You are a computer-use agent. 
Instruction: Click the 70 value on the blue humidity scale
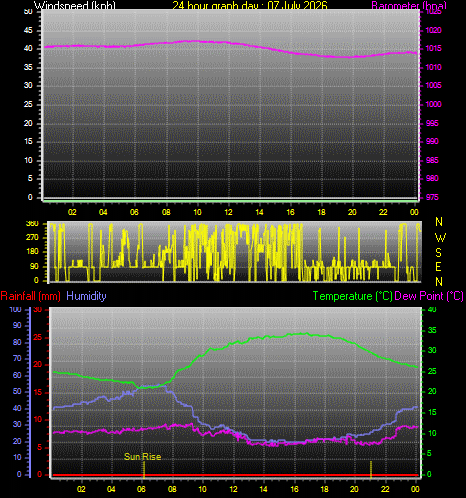[x=17, y=358]
